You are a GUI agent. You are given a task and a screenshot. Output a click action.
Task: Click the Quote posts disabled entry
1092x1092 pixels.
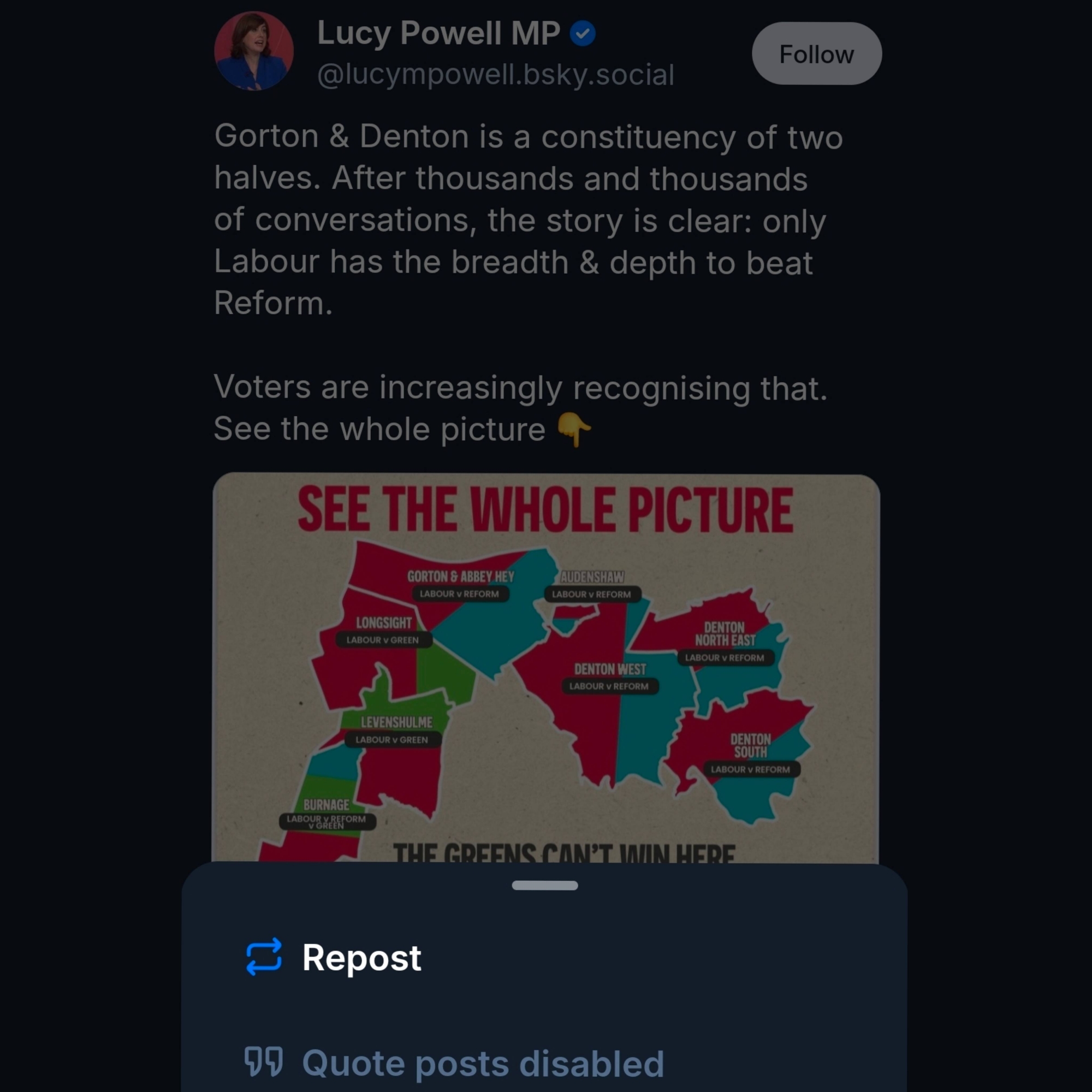pyautogui.click(x=482, y=1063)
